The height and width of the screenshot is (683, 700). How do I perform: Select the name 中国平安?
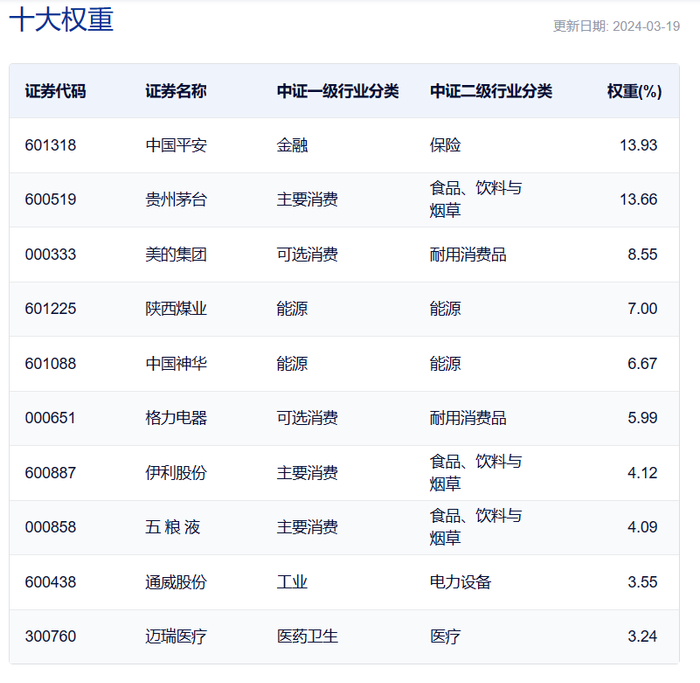click(x=176, y=145)
